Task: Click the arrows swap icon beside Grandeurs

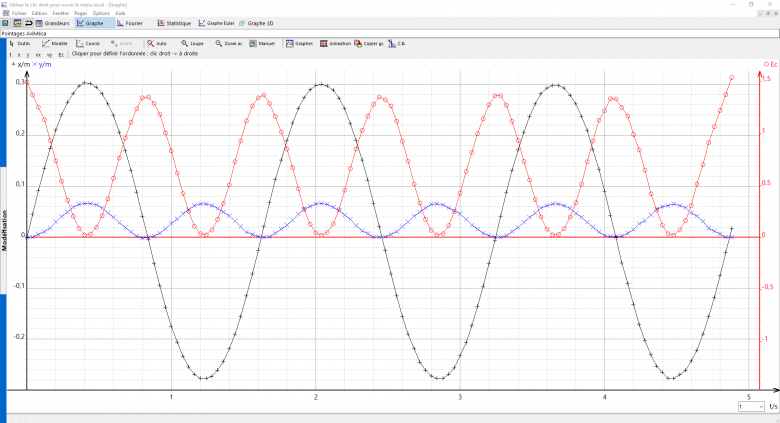Action: (28, 23)
